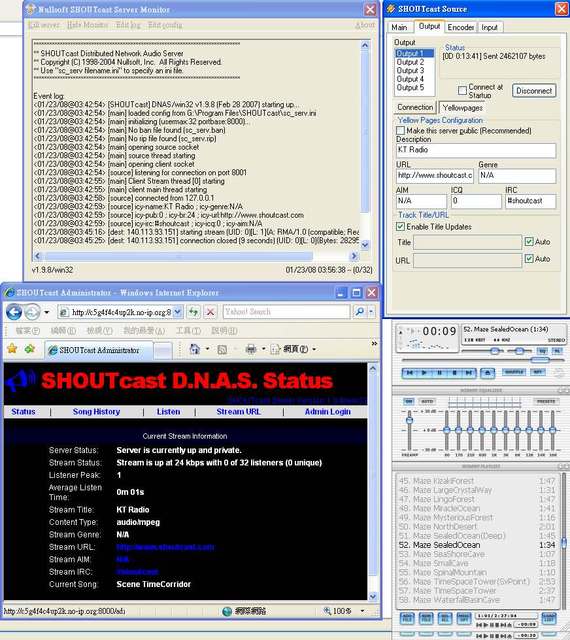Click the Add to Favorites icon
The width and height of the screenshot is (570, 640).
point(30,349)
